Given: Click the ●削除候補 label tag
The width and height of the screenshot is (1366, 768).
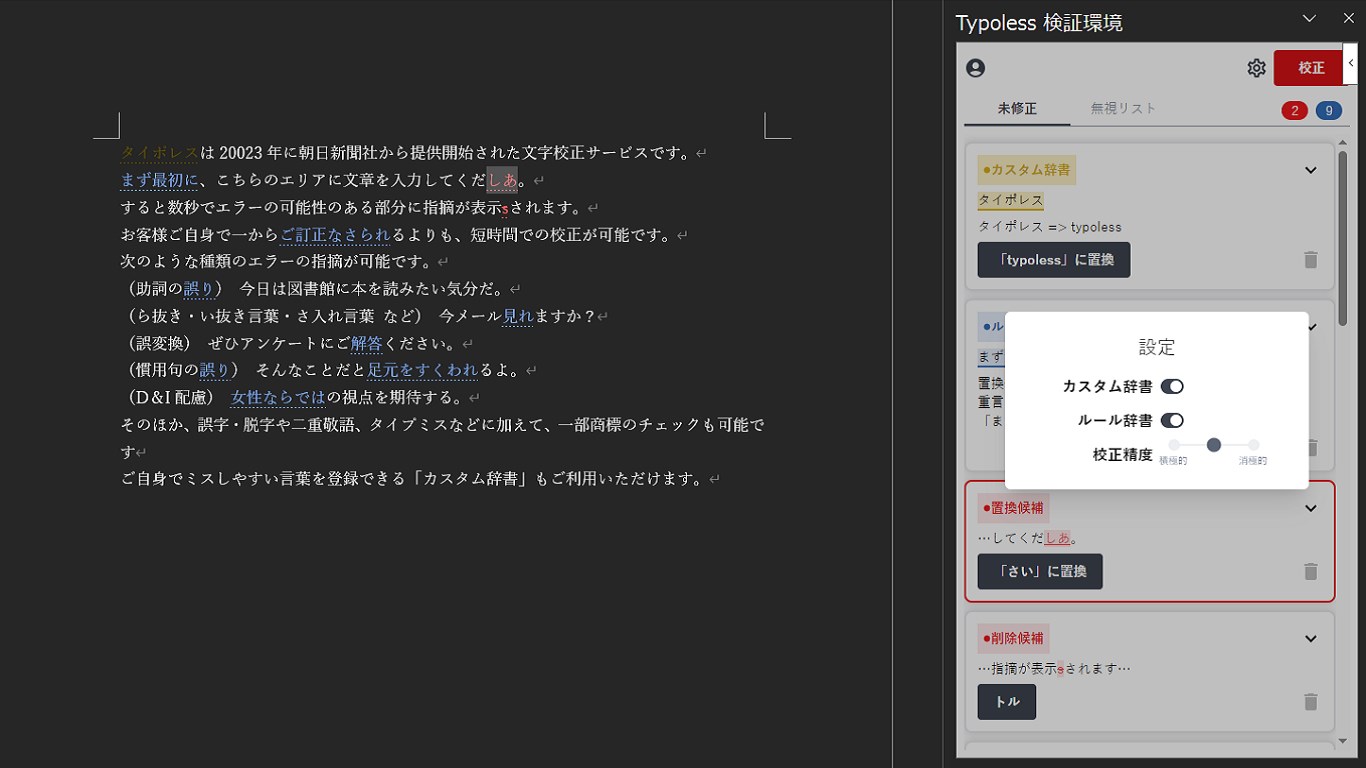Looking at the screenshot, I should point(1013,638).
